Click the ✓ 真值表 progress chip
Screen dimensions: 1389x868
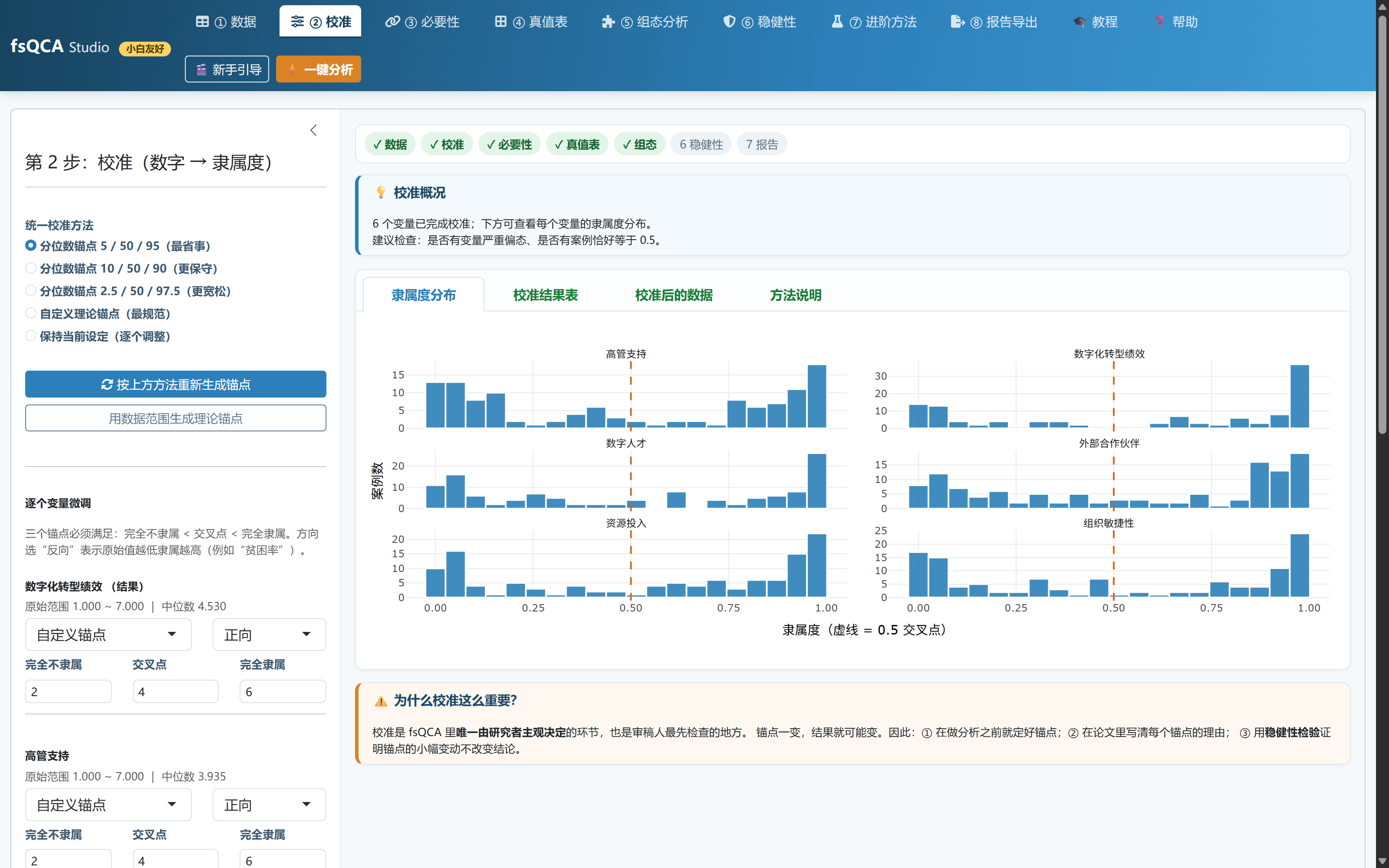tap(577, 144)
